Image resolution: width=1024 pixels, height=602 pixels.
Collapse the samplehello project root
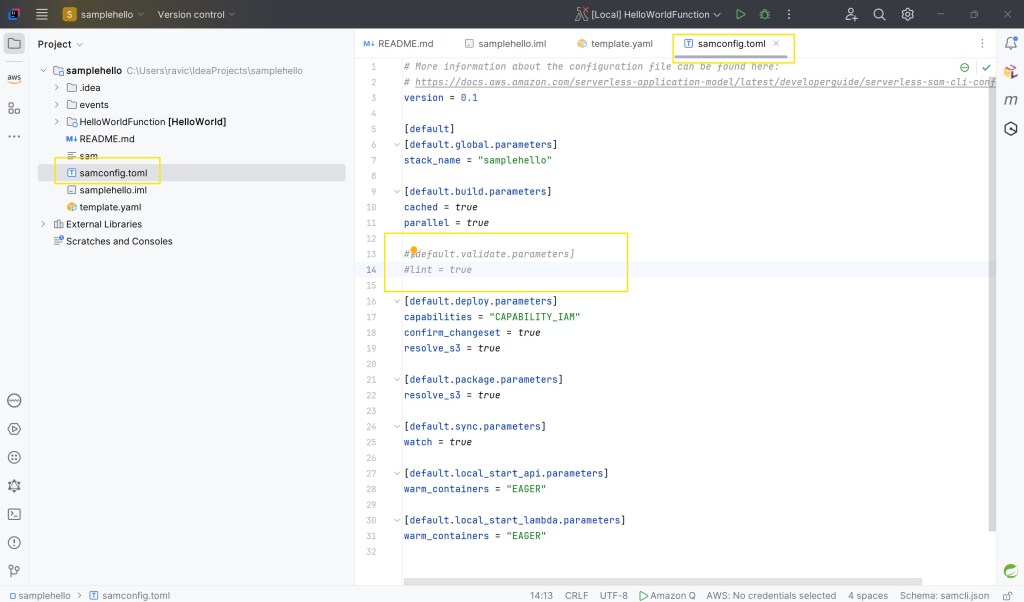tap(43, 71)
